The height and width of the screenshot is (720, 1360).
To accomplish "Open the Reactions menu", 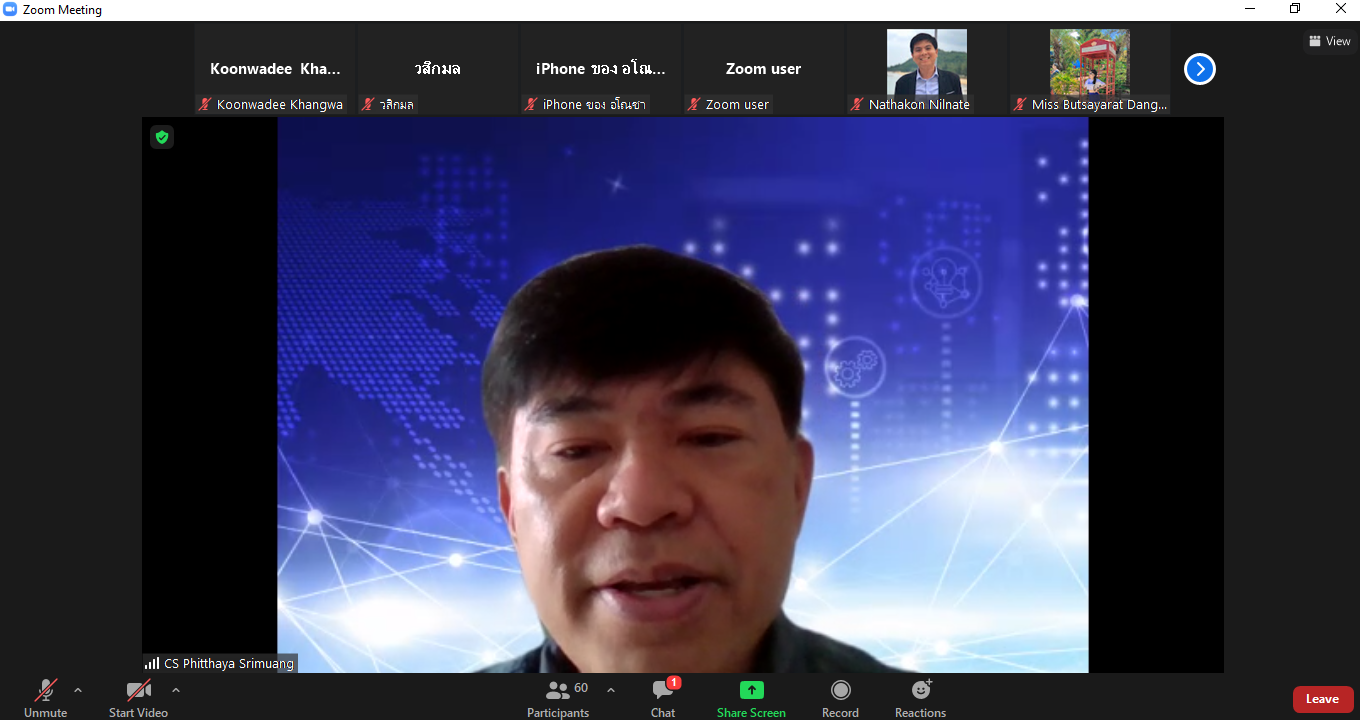I will click(920, 697).
